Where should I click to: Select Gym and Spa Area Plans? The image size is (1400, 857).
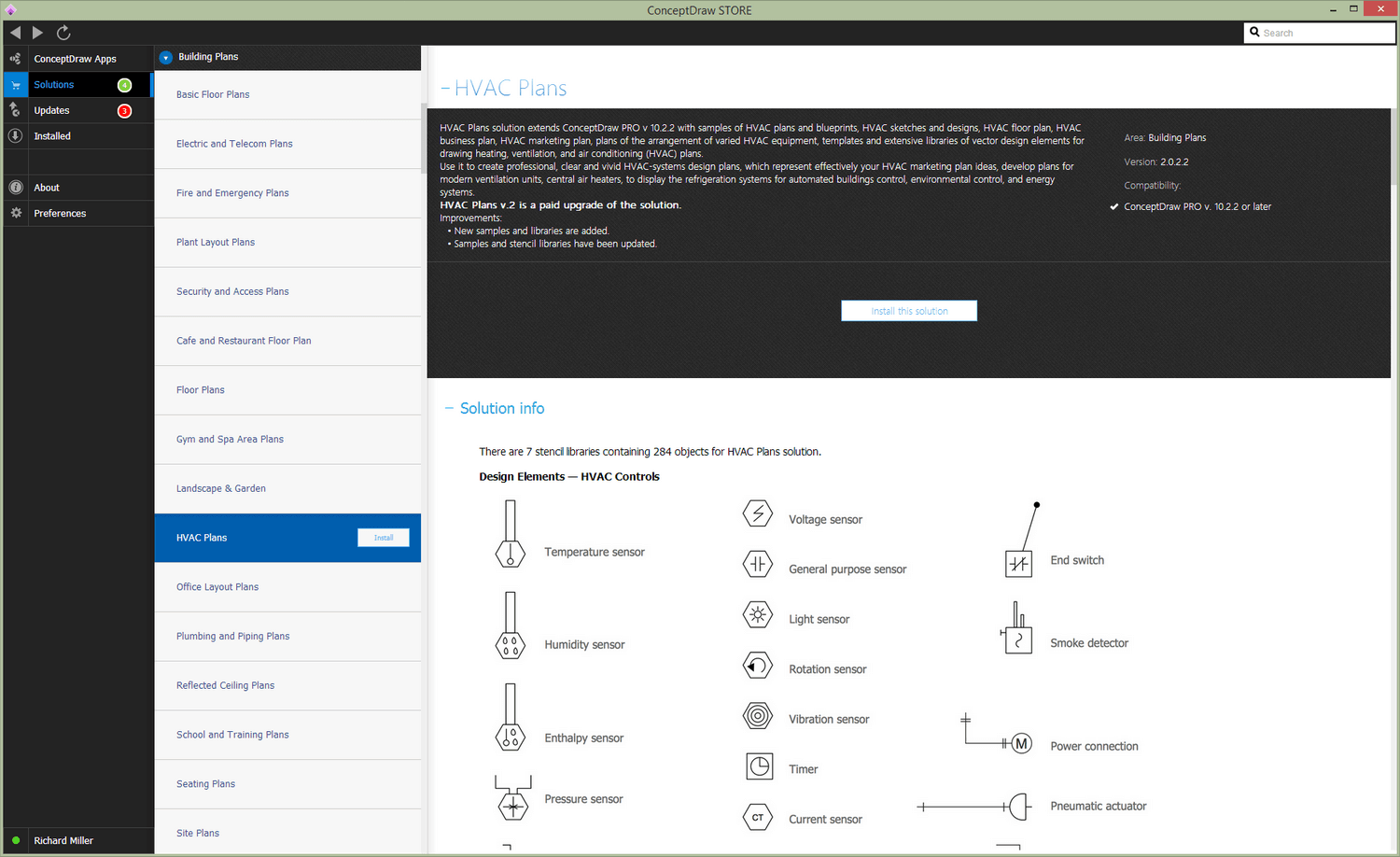coord(287,440)
